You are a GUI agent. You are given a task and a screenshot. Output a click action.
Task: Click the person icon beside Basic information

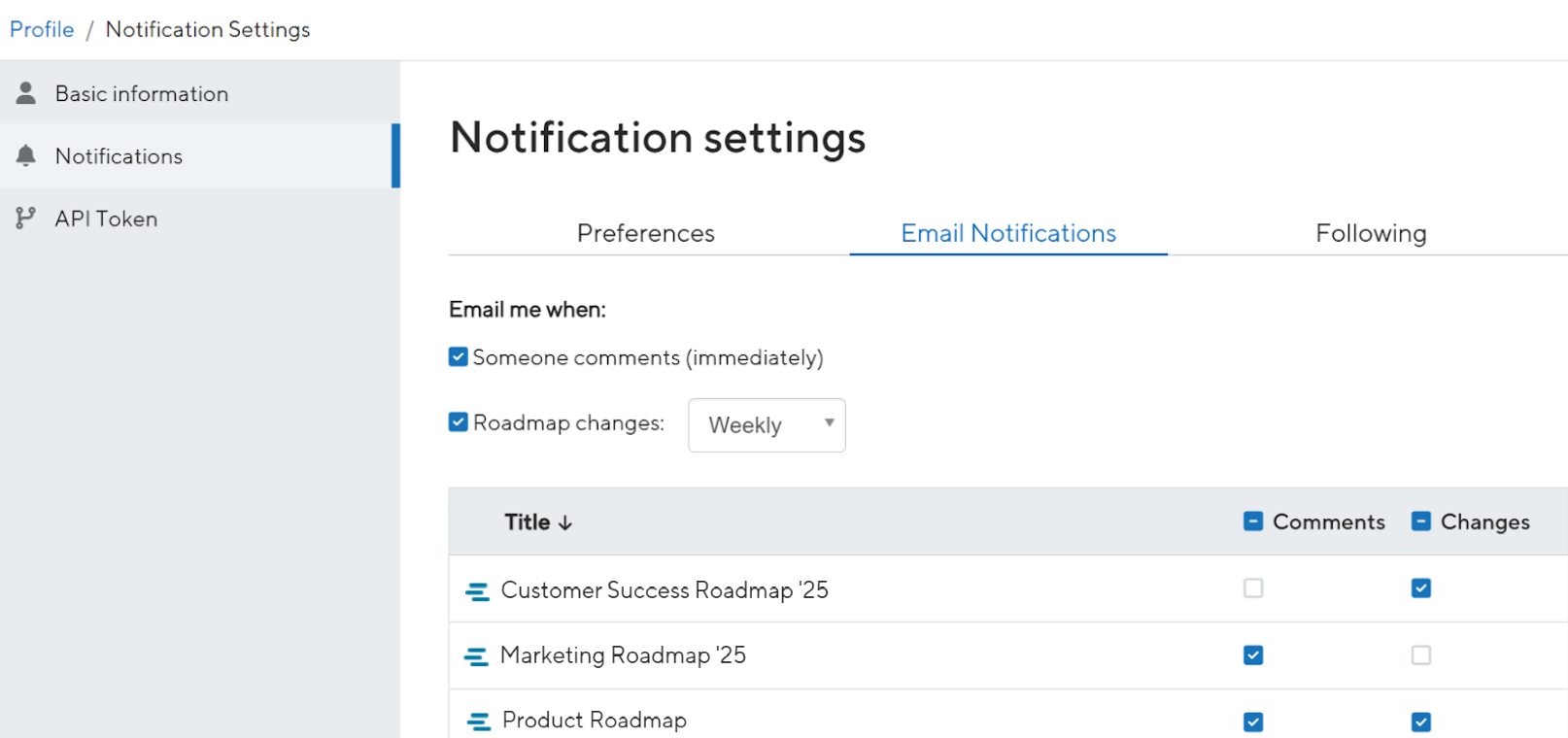pyautogui.click(x=26, y=93)
